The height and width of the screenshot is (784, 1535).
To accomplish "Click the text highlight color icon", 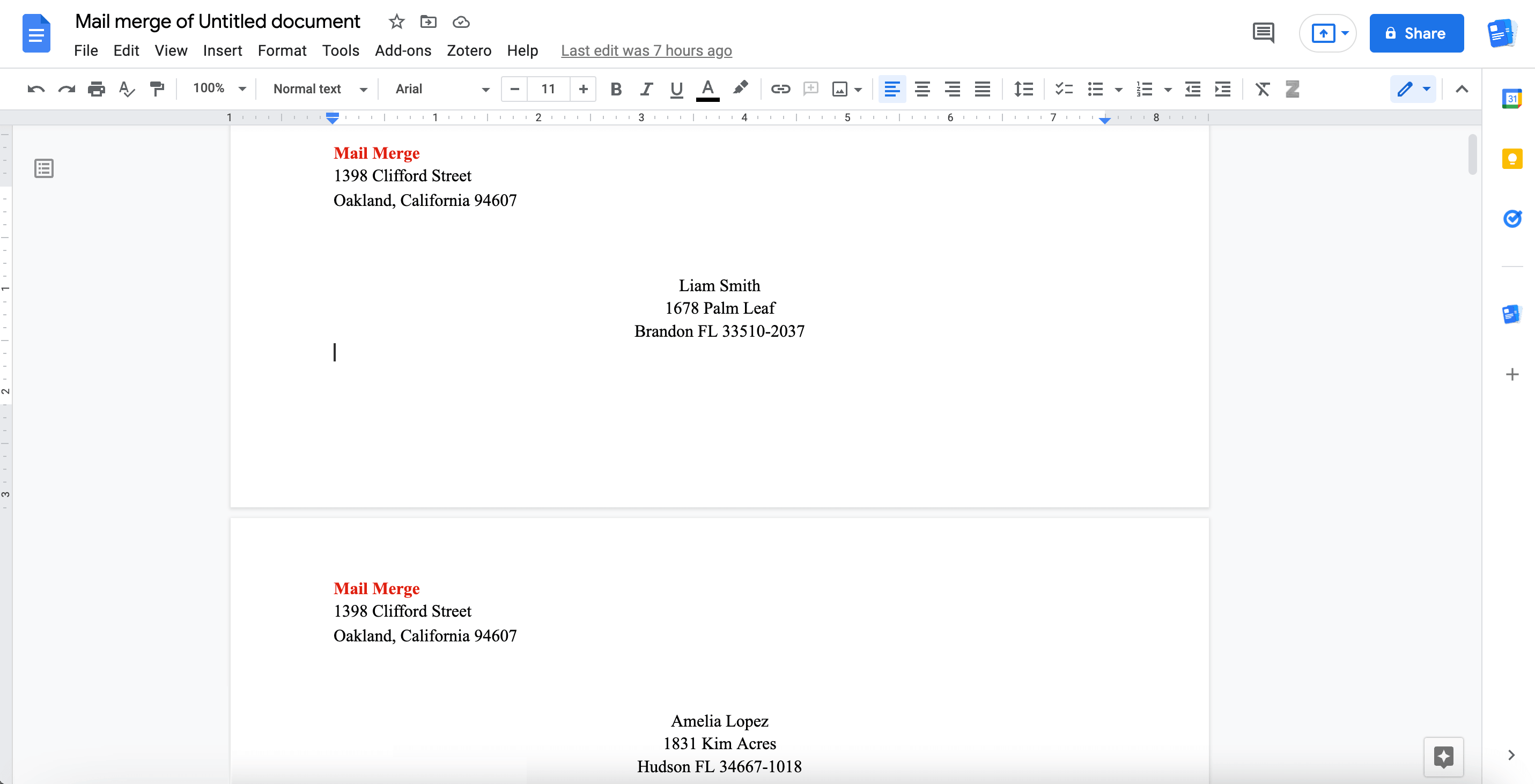I will point(742,89).
